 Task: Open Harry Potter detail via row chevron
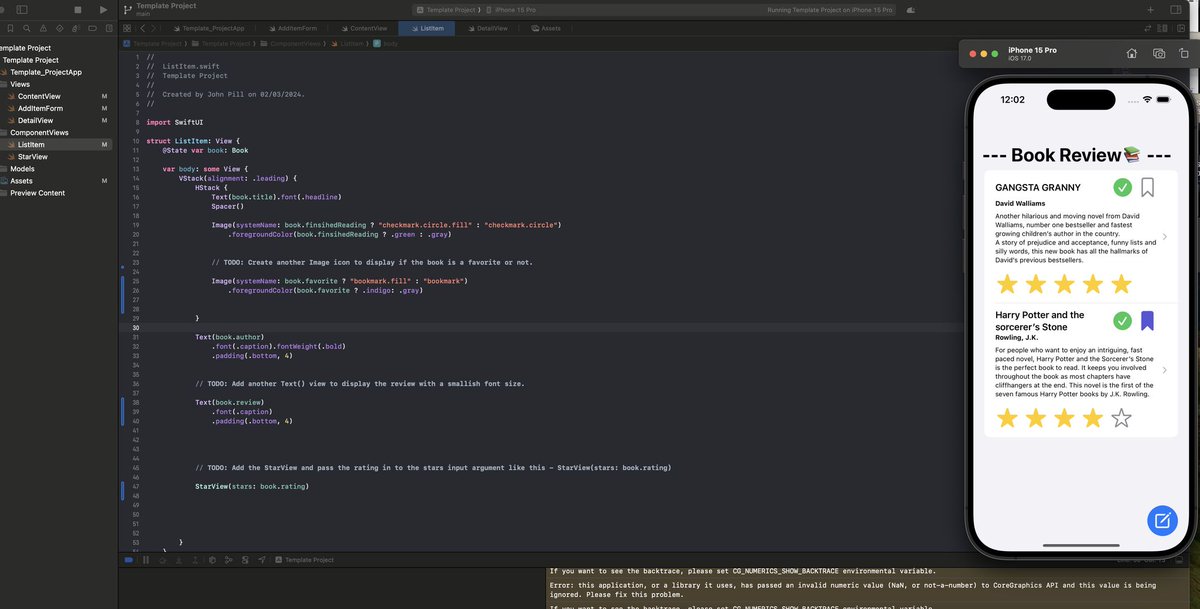(x=1166, y=370)
